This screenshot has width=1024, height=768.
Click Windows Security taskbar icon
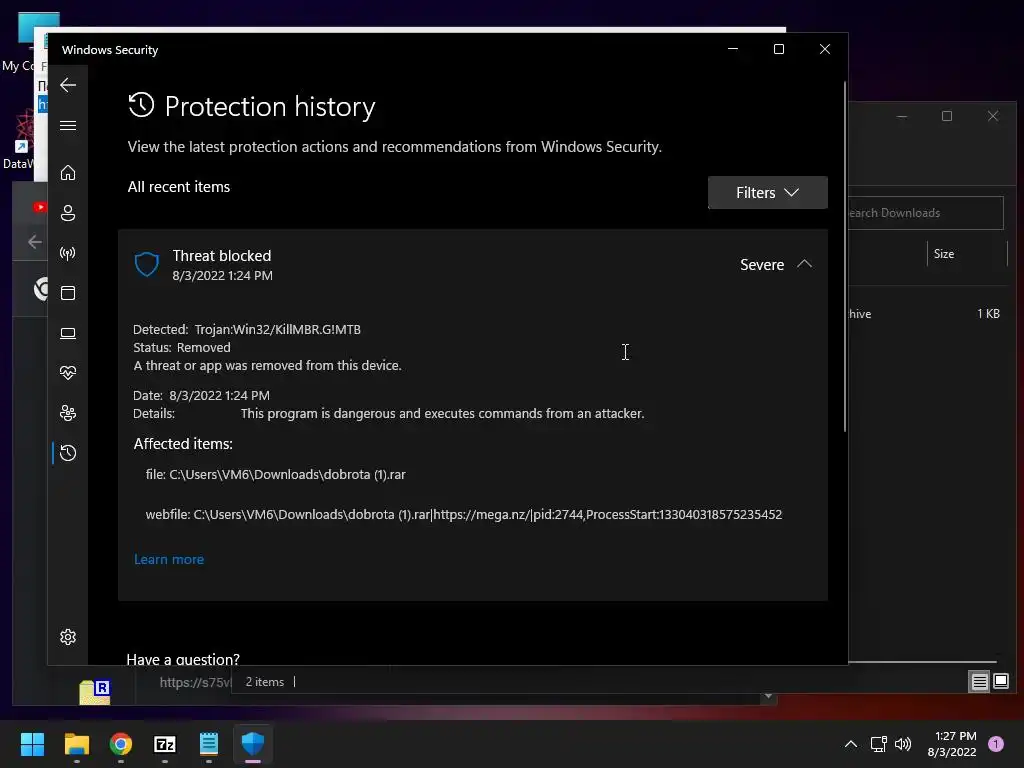point(253,744)
